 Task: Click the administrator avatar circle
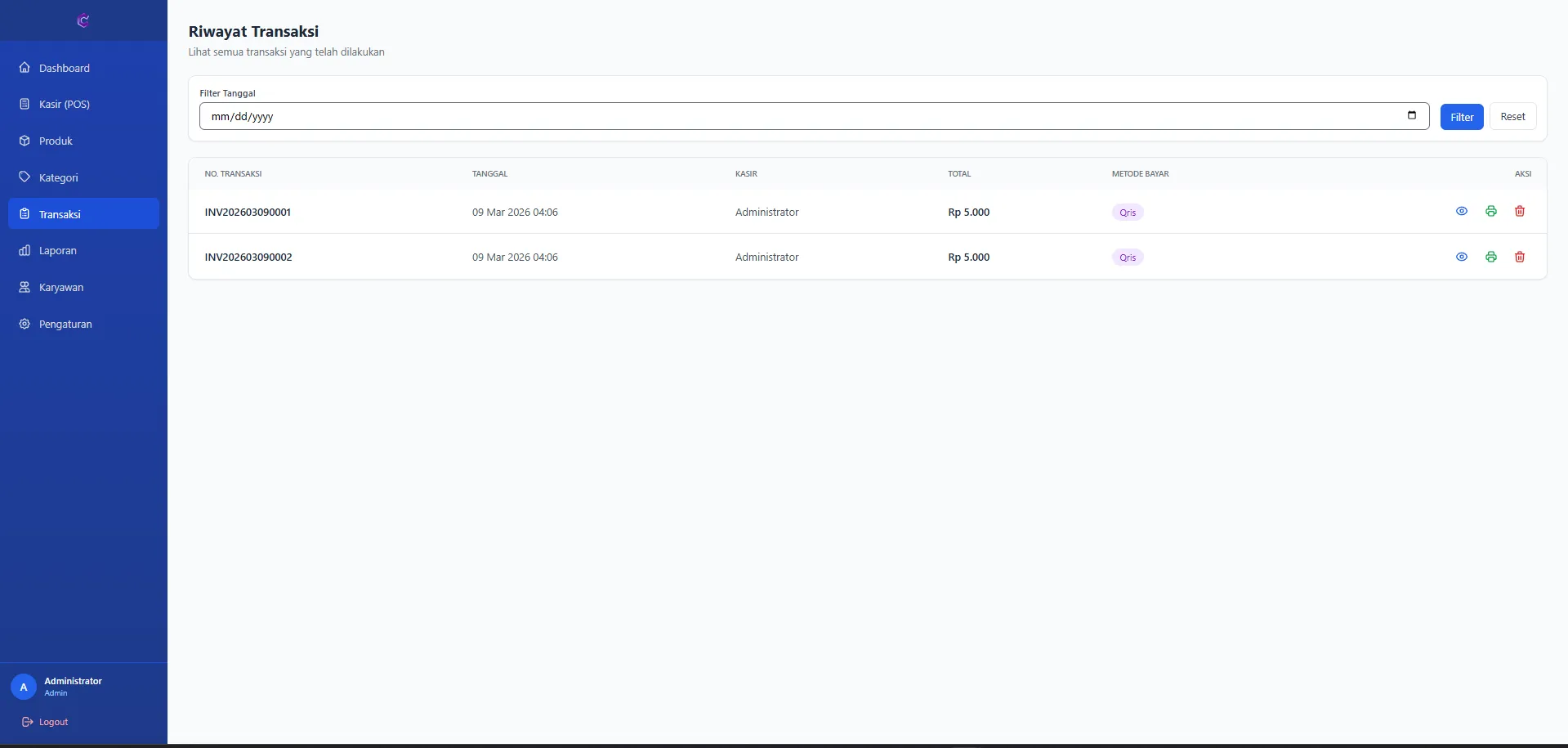24,687
